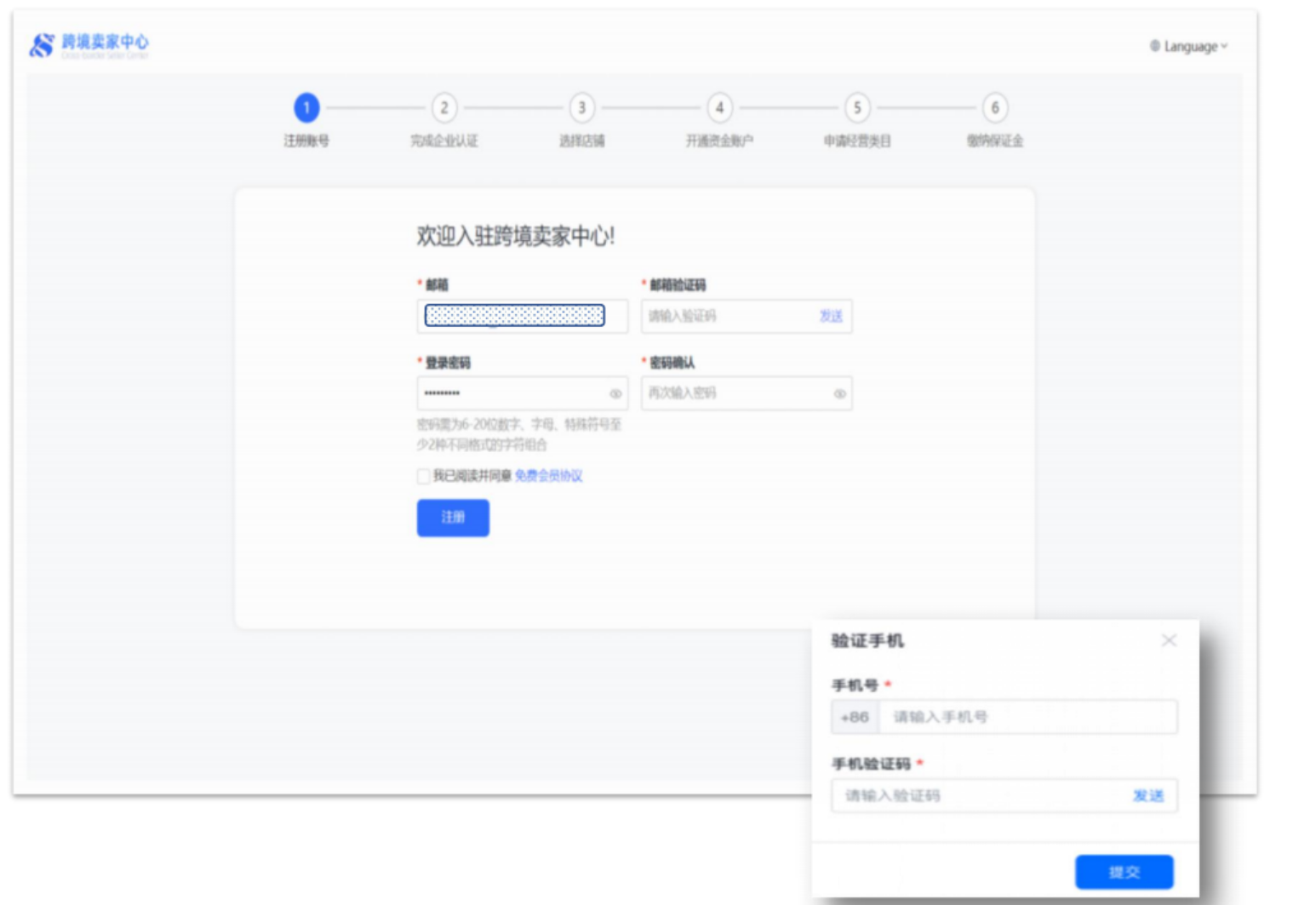Select step 2 完成企业认证 circle

pos(444,108)
